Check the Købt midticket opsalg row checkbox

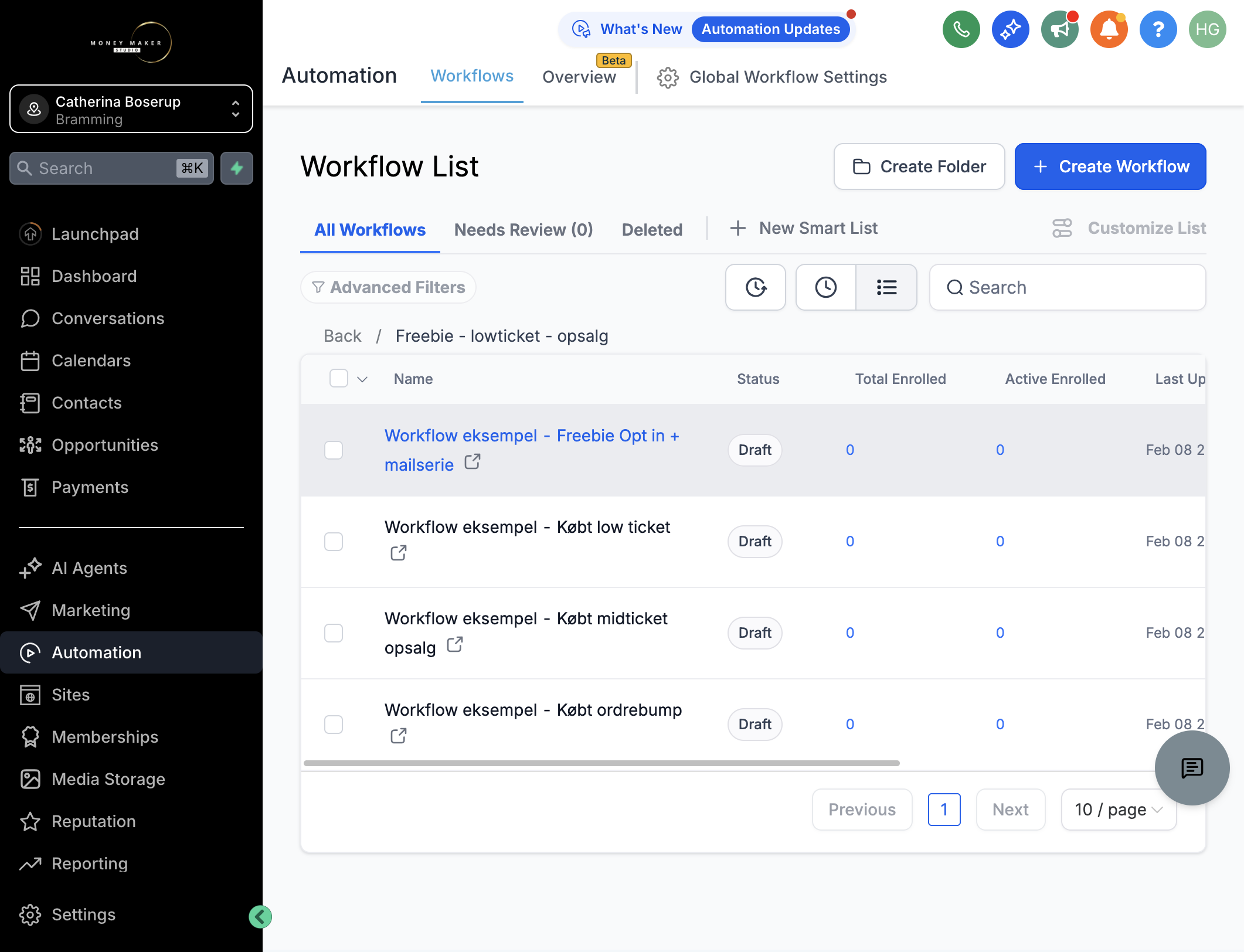(334, 633)
